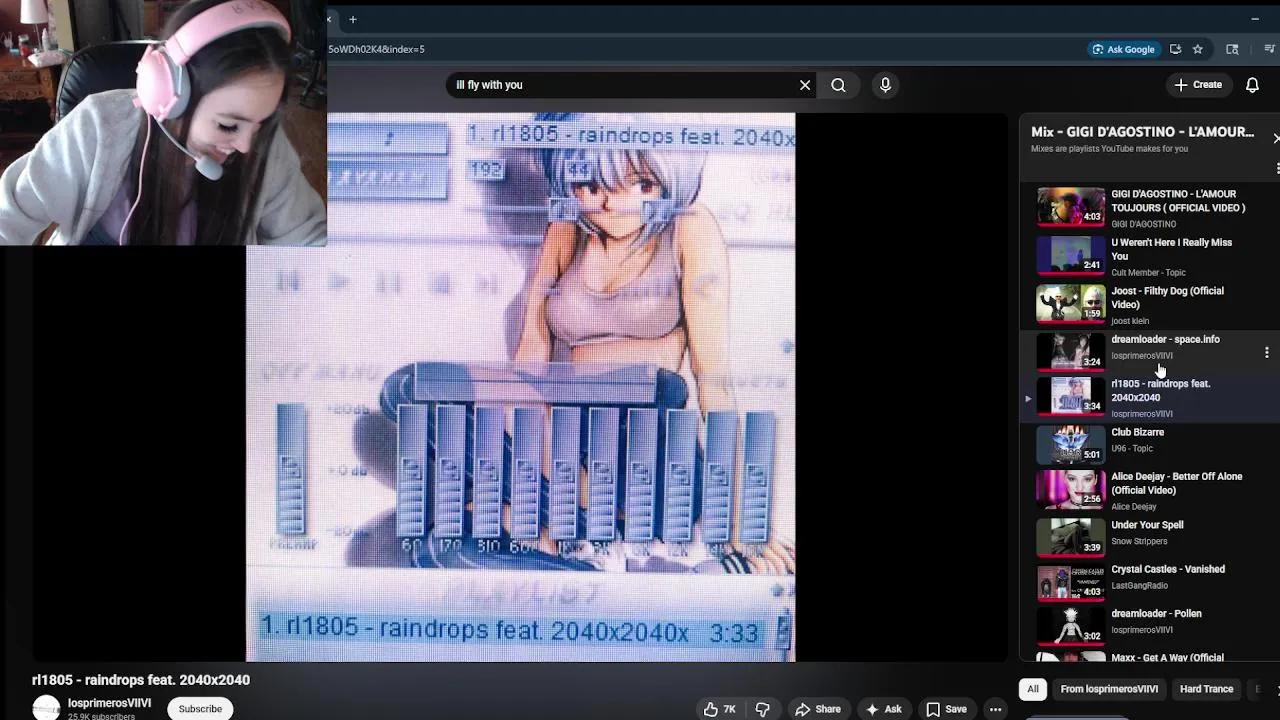Screen dimensions: 1280x720
Task: Select the Hard Trance chip
Action: tap(1206, 689)
